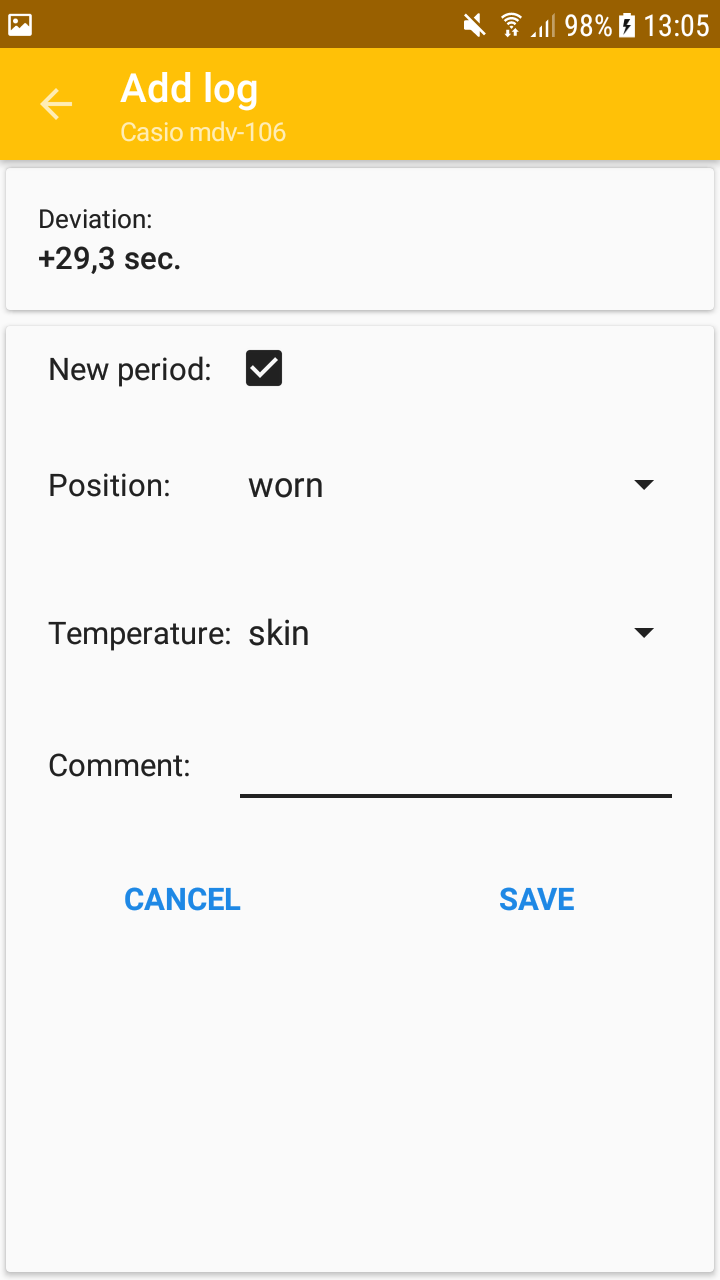The height and width of the screenshot is (1280, 720).
Task: Tap the back arrow icon
Action: pos(56,104)
